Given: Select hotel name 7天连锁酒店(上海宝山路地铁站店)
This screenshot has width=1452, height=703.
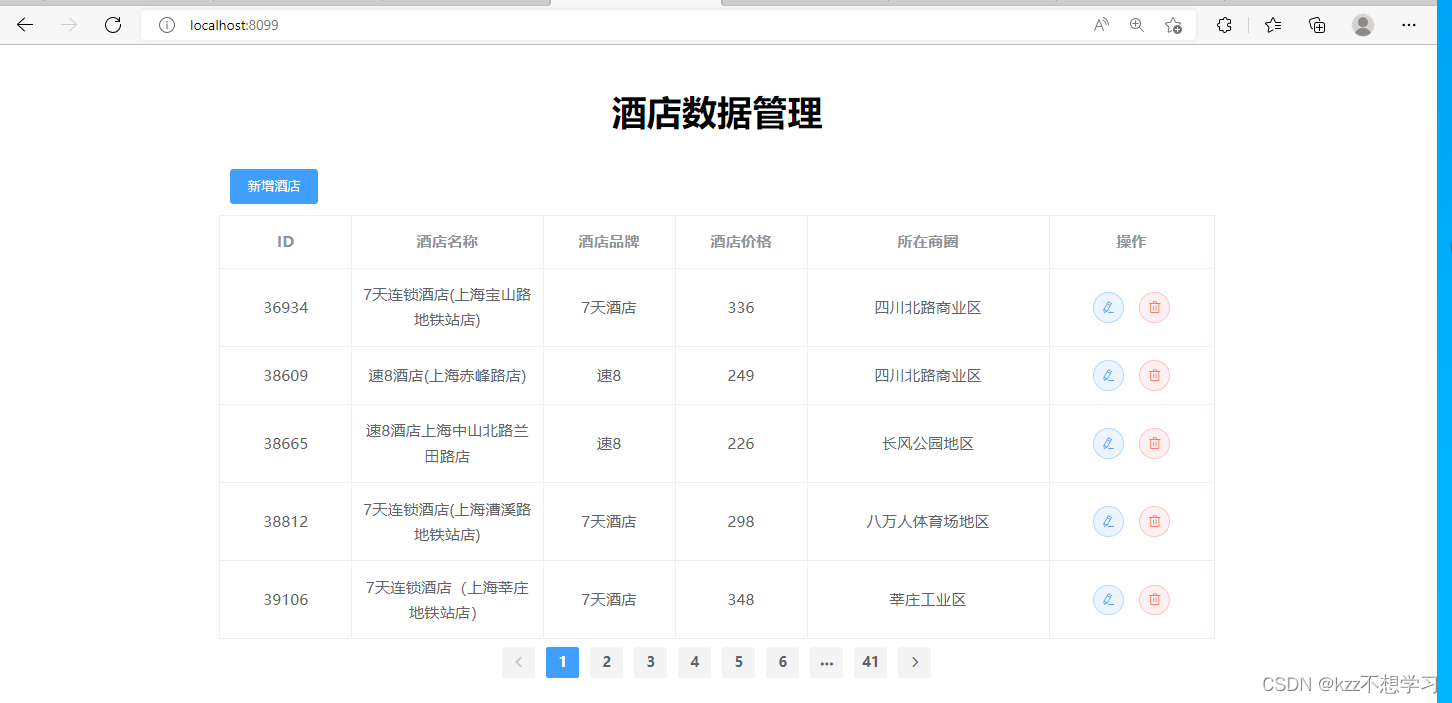Looking at the screenshot, I should pyautogui.click(x=447, y=307).
